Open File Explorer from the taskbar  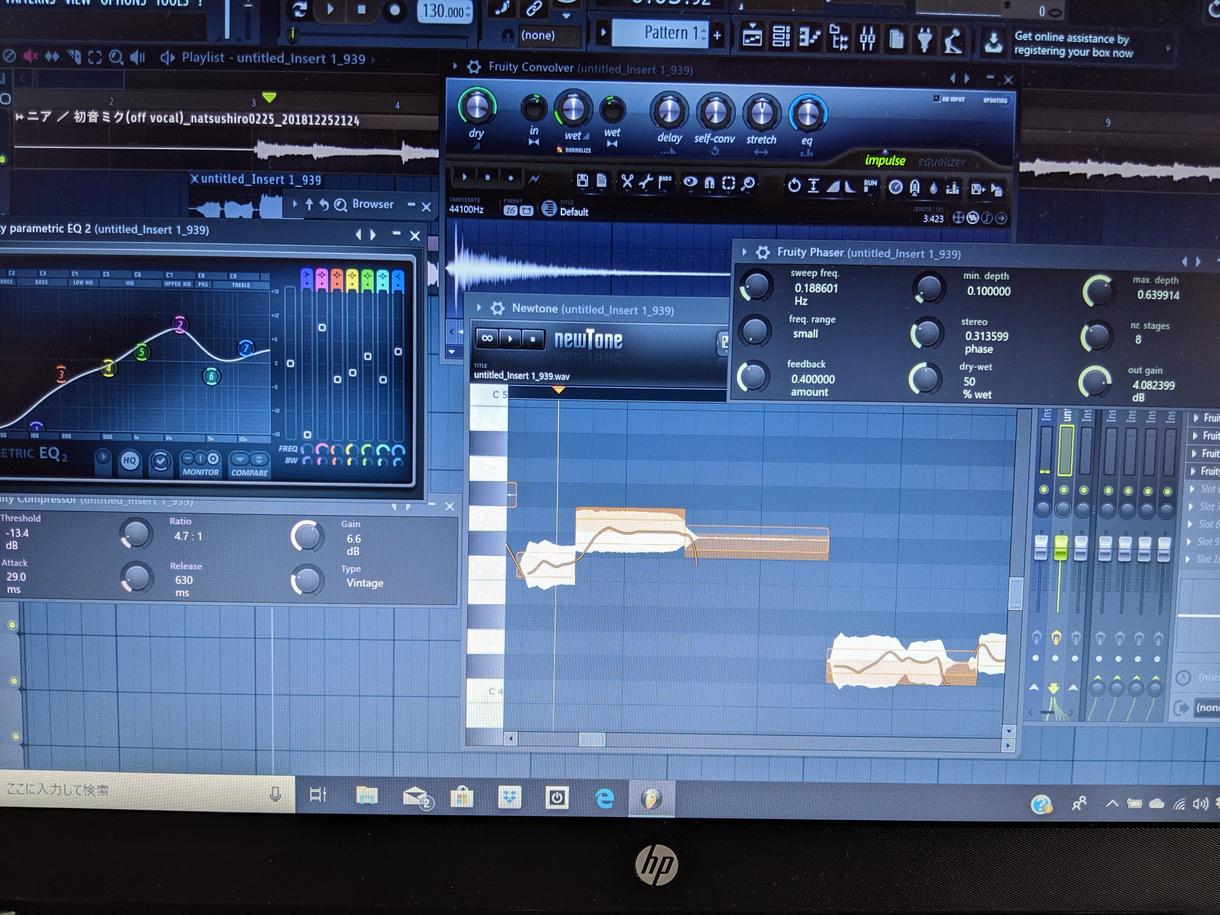tap(367, 796)
